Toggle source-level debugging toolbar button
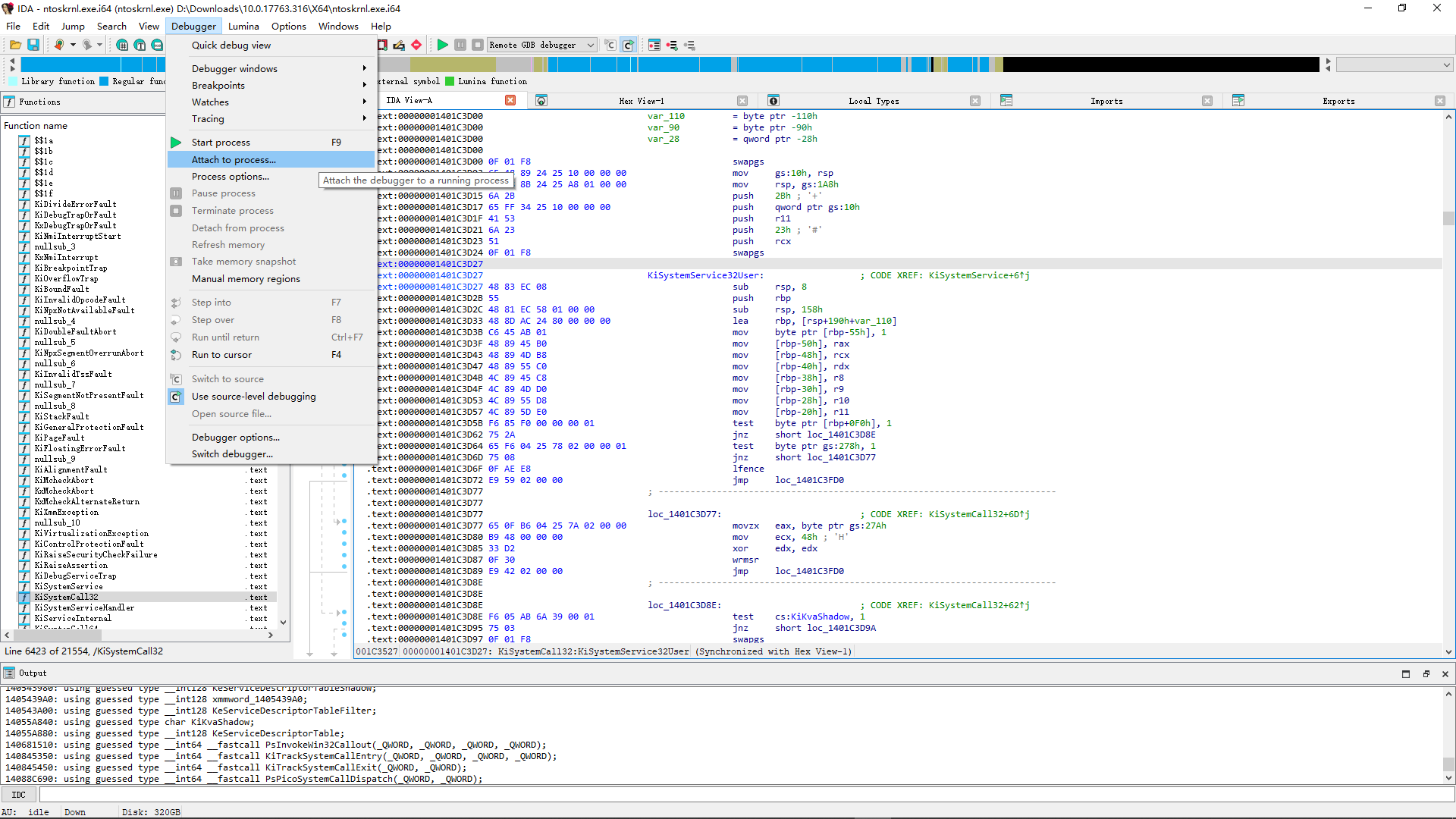 point(628,45)
